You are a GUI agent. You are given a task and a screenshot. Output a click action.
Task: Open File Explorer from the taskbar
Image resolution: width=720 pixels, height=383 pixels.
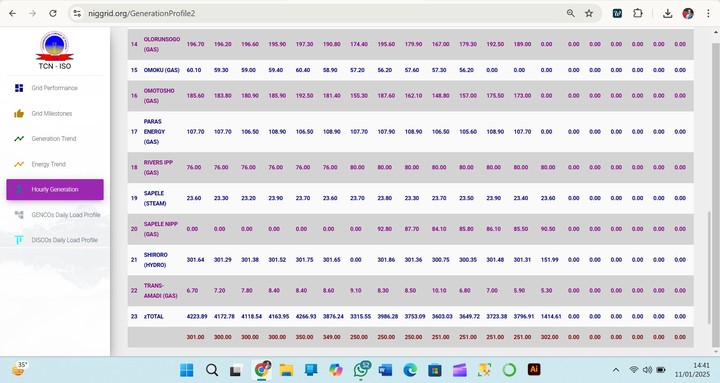[x=286, y=370]
